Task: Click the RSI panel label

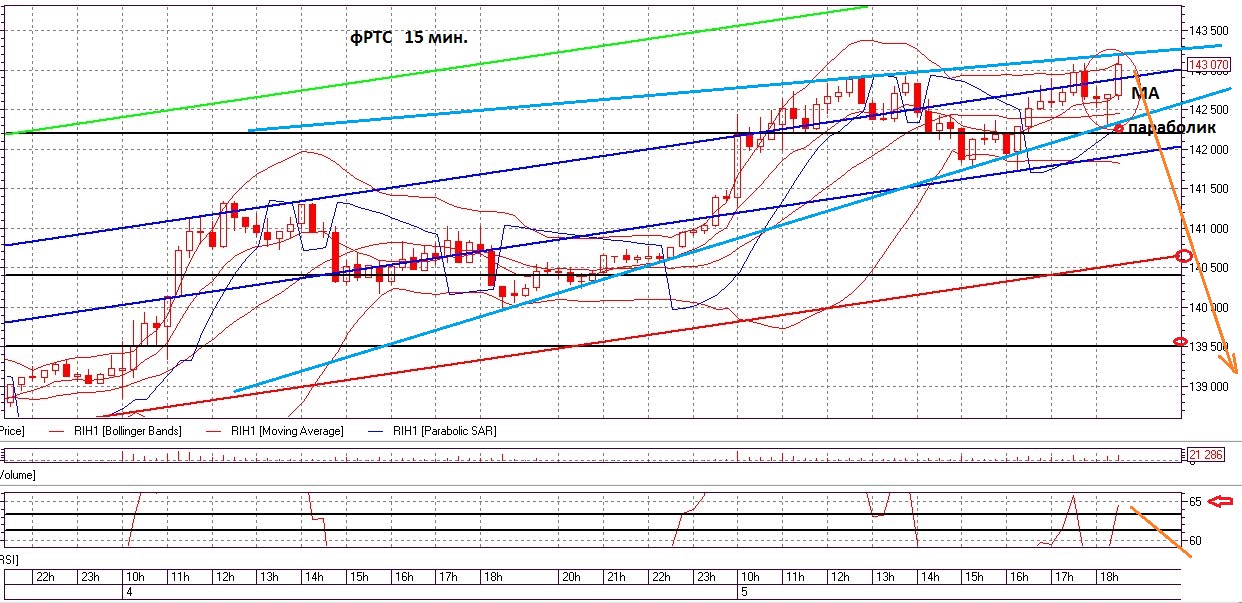Action: (x=10, y=560)
